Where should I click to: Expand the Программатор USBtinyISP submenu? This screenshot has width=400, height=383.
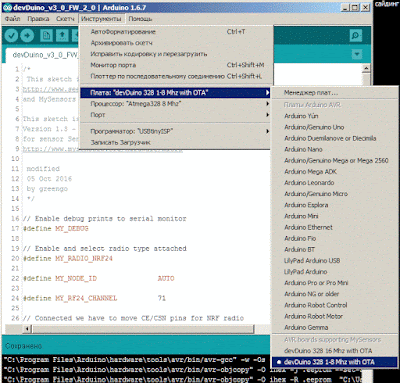tap(176, 131)
